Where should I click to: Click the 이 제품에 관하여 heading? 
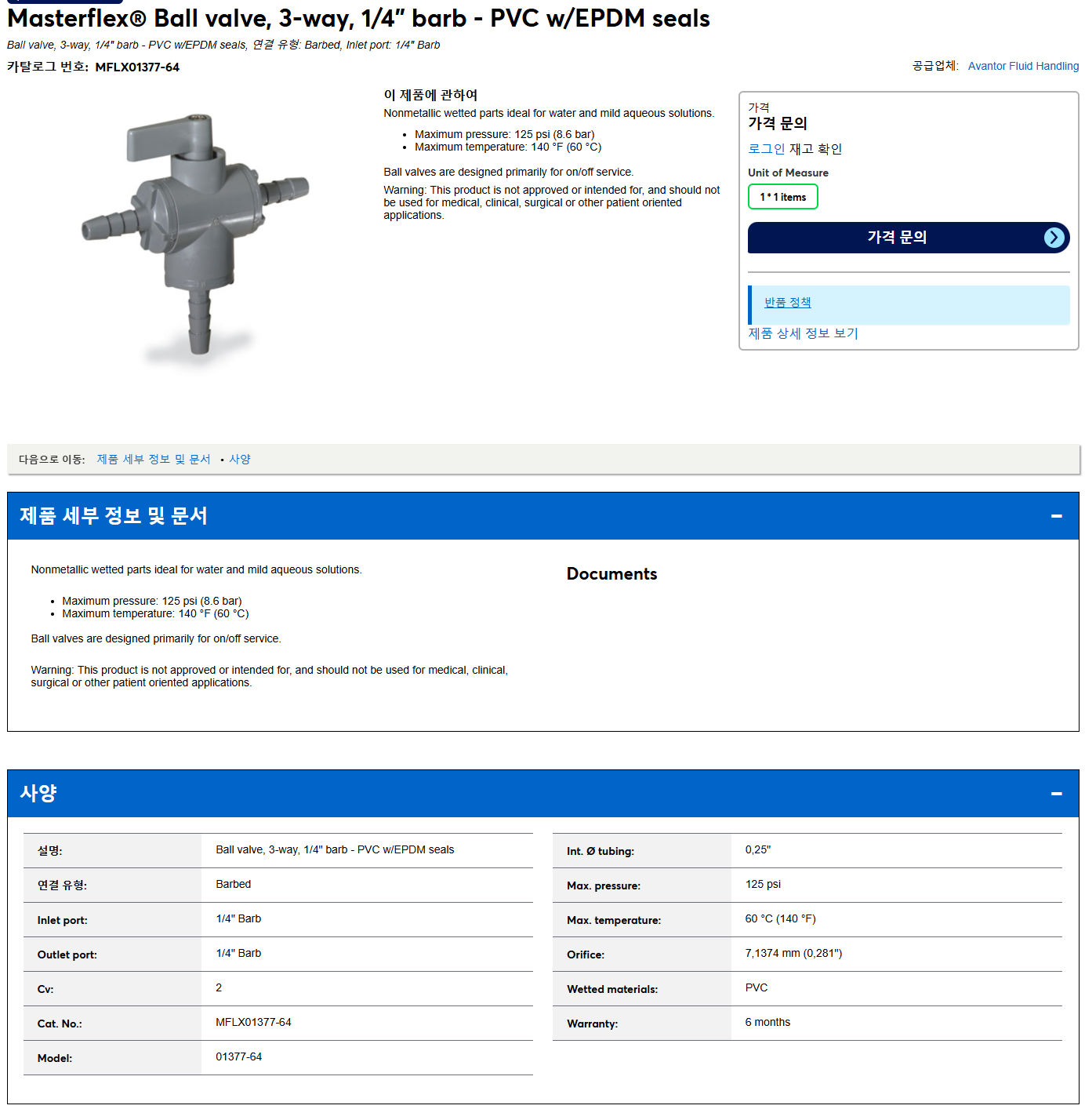tap(430, 96)
